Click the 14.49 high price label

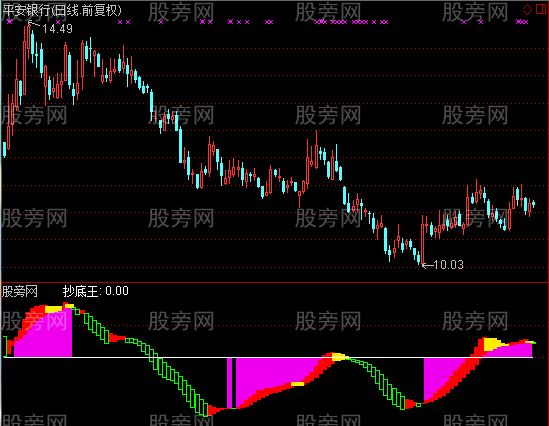pos(57,28)
